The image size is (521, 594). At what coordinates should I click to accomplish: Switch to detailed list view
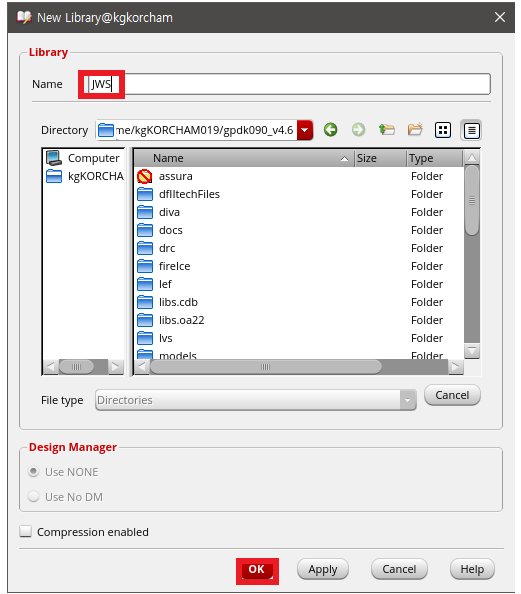tap(471, 131)
